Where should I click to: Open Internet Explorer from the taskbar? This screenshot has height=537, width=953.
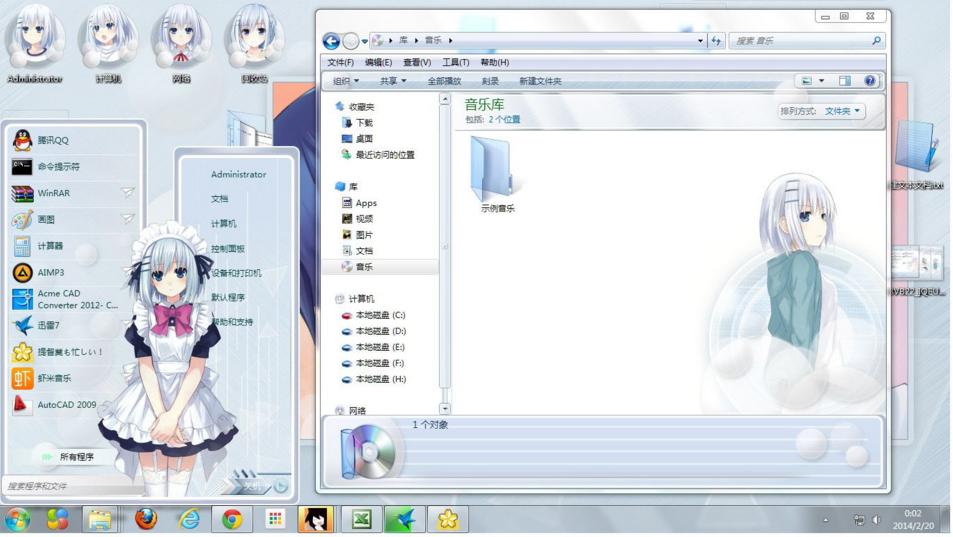tap(189, 519)
